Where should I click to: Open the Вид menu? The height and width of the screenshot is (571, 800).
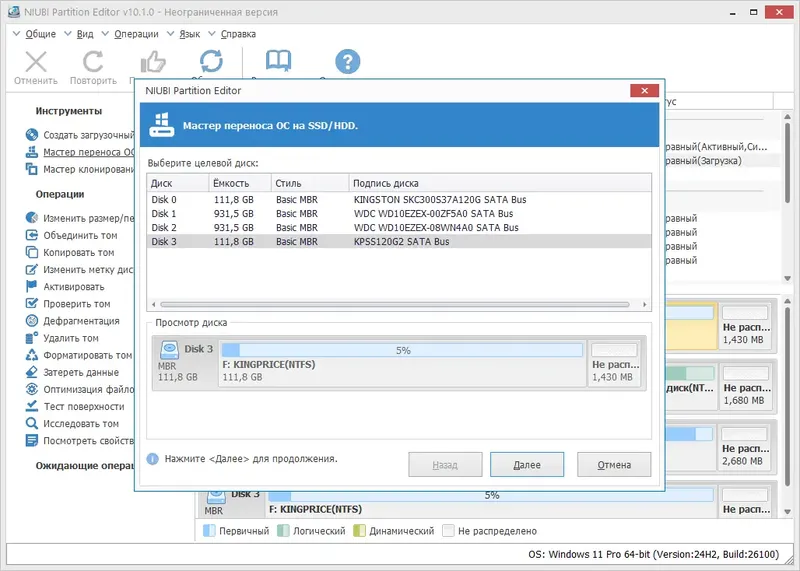(79, 34)
